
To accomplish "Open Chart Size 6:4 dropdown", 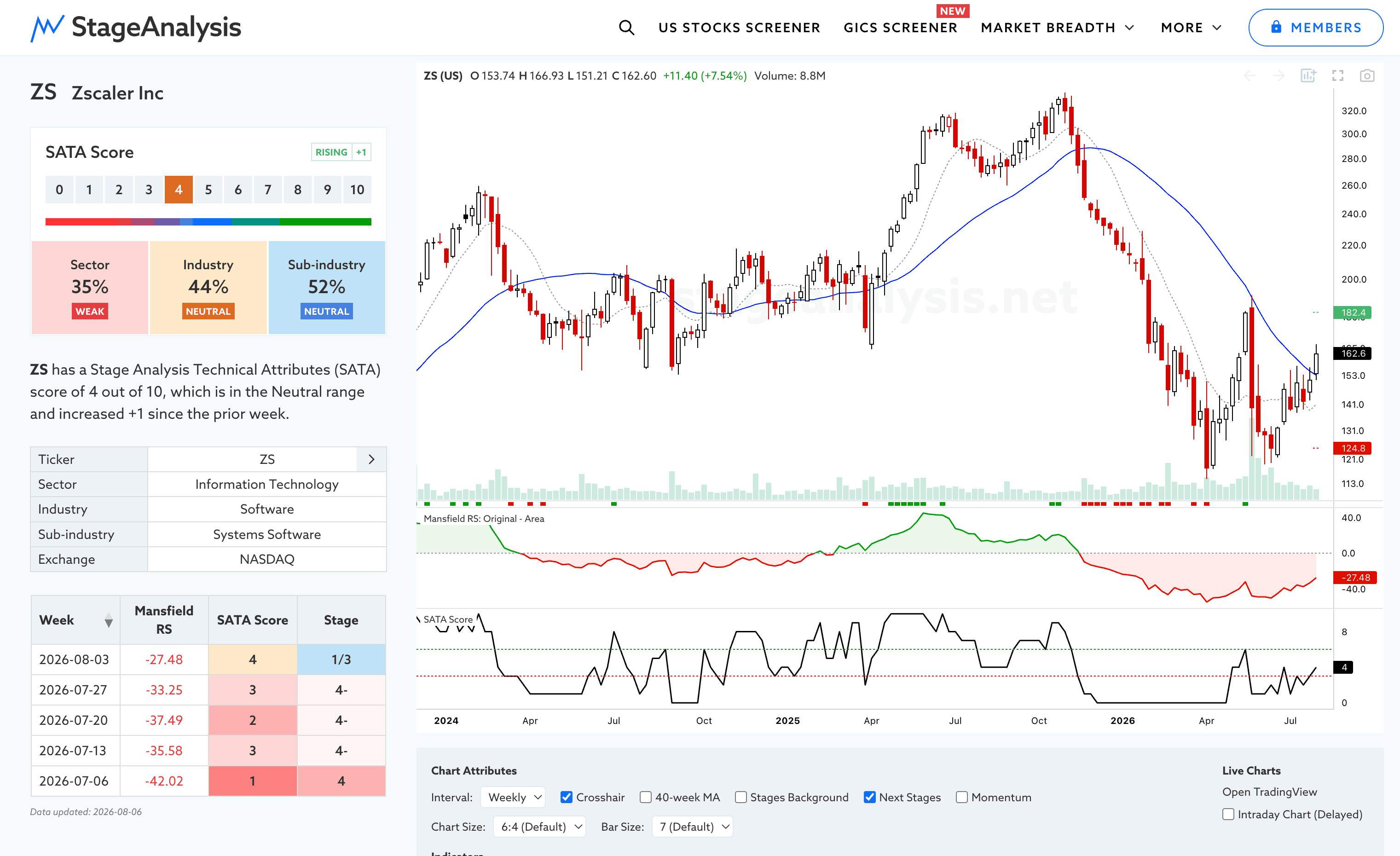I will pos(539,827).
